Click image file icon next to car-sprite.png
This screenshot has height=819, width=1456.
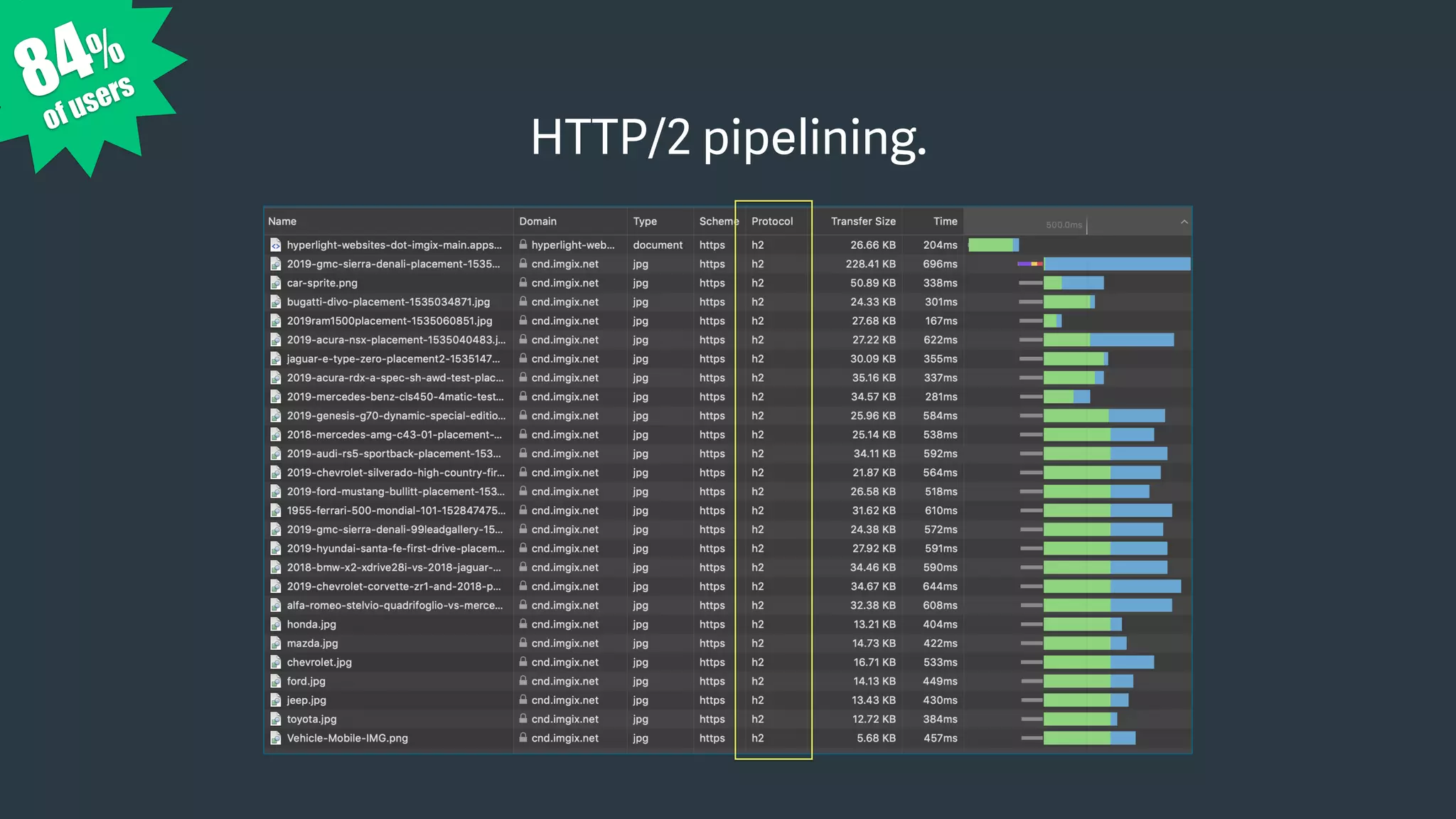click(x=276, y=283)
